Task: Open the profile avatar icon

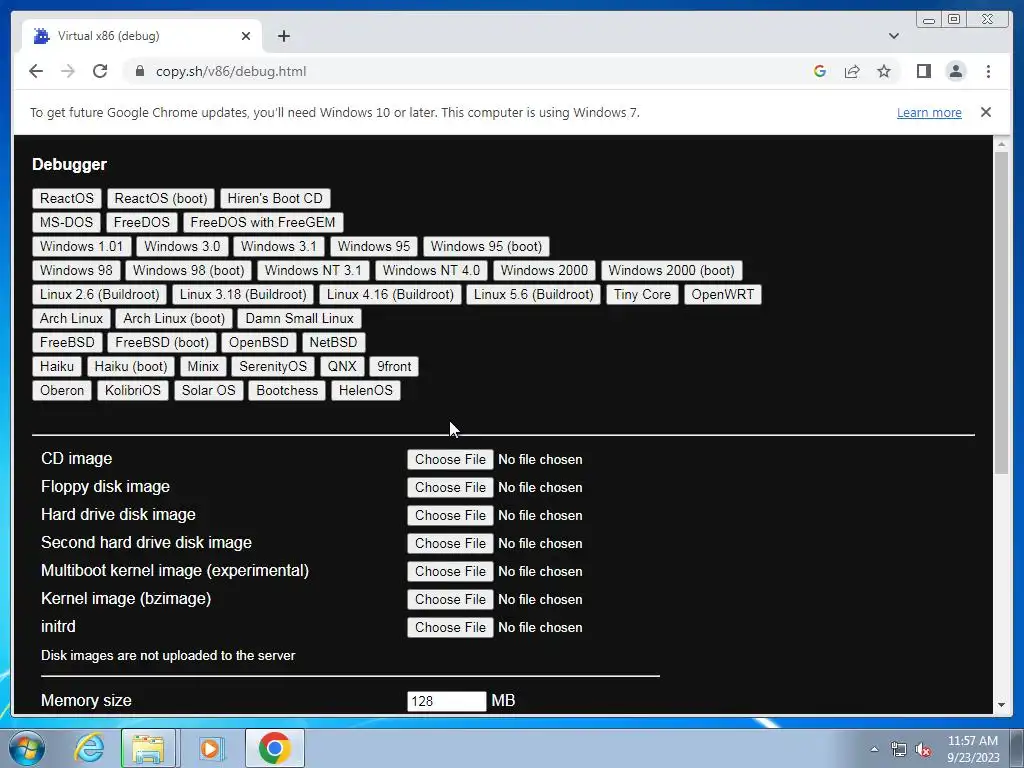Action: point(956,71)
